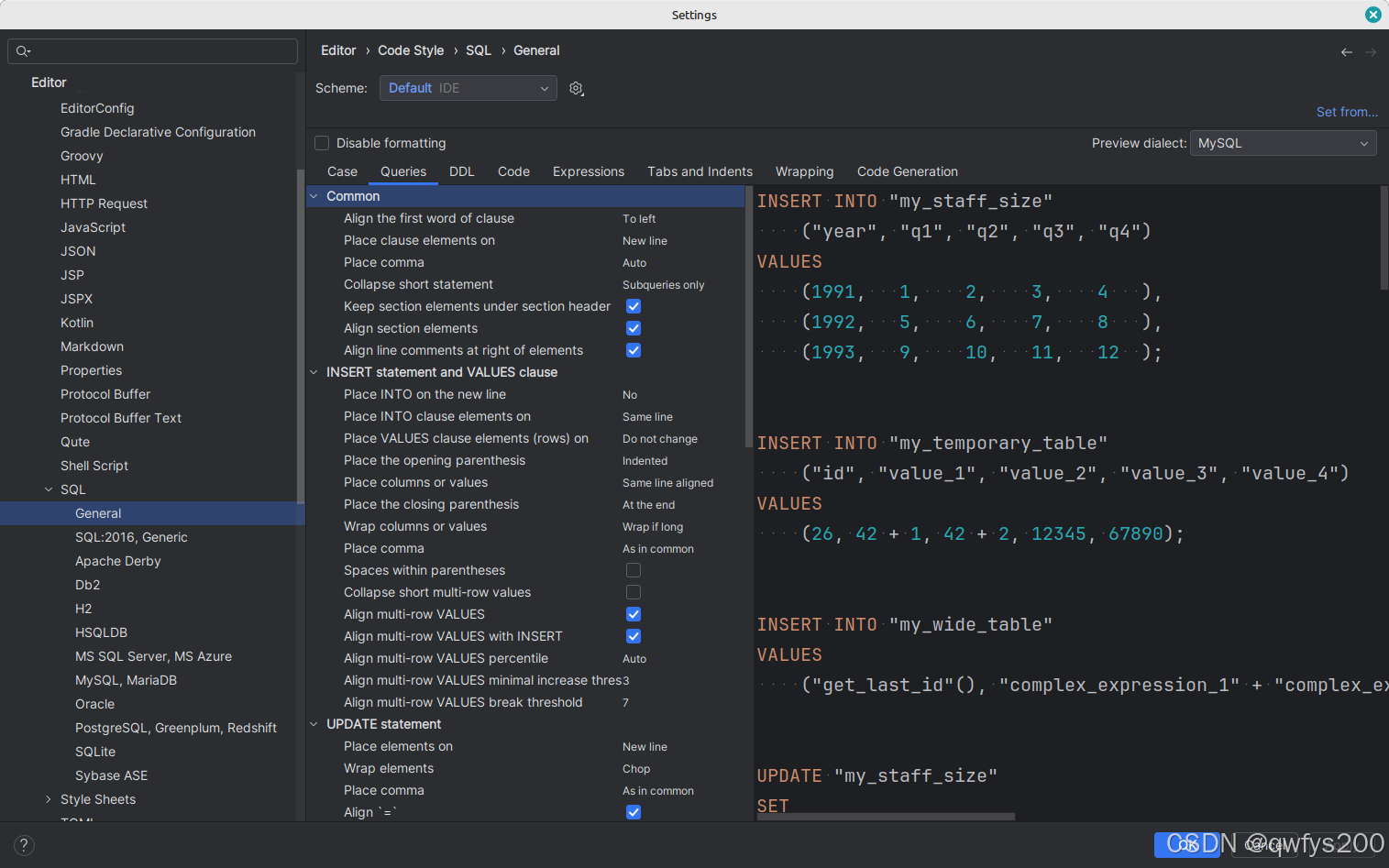Collapse the UPDATE statement section
The height and width of the screenshot is (868, 1389).
(x=314, y=724)
